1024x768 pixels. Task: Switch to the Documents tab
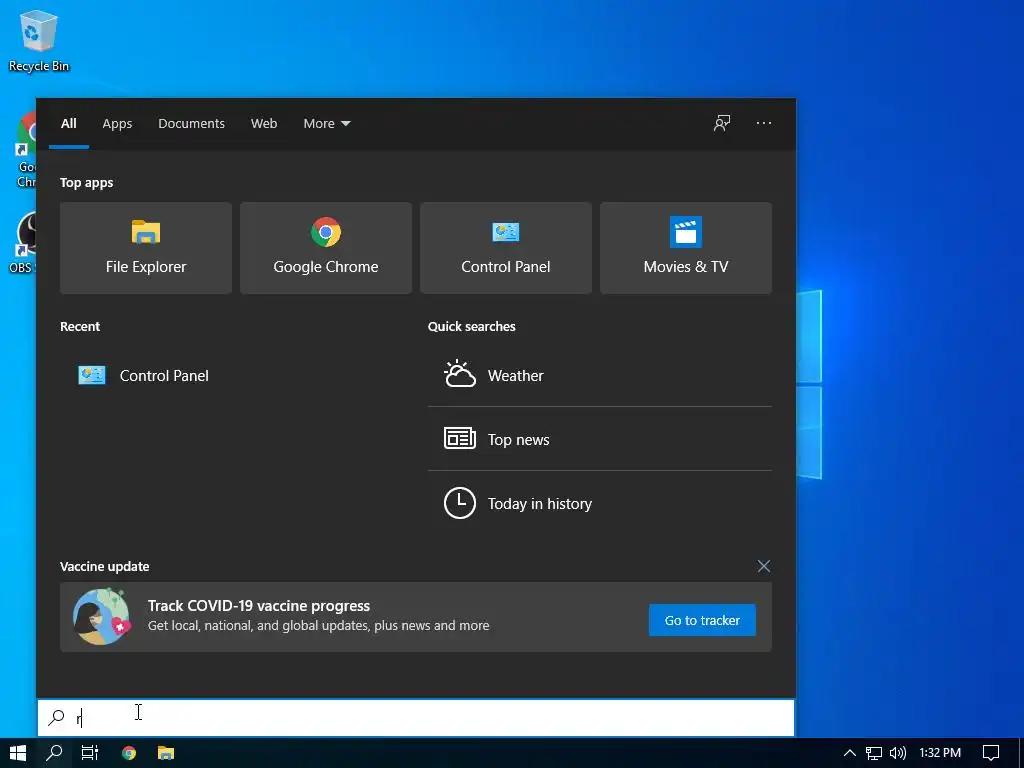click(191, 123)
